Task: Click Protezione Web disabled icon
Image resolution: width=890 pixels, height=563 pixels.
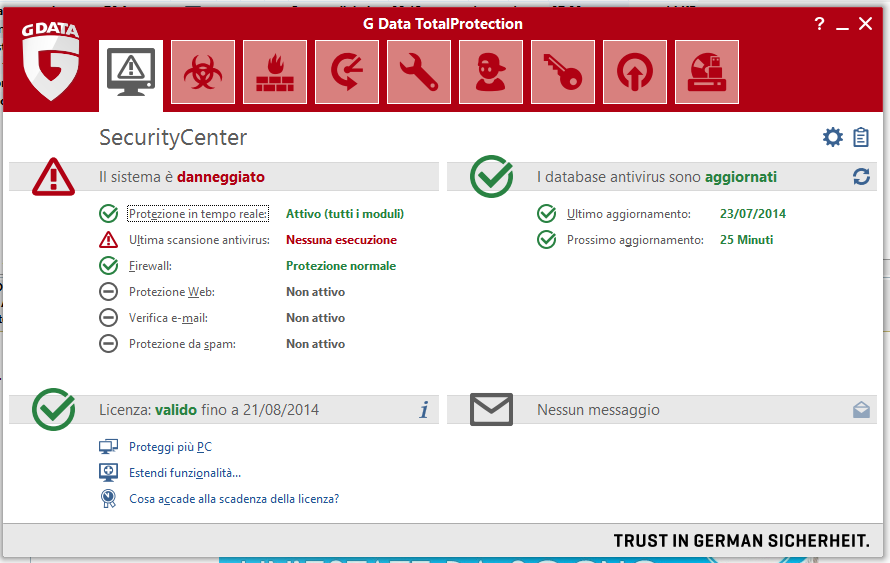Action: [108, 292]
